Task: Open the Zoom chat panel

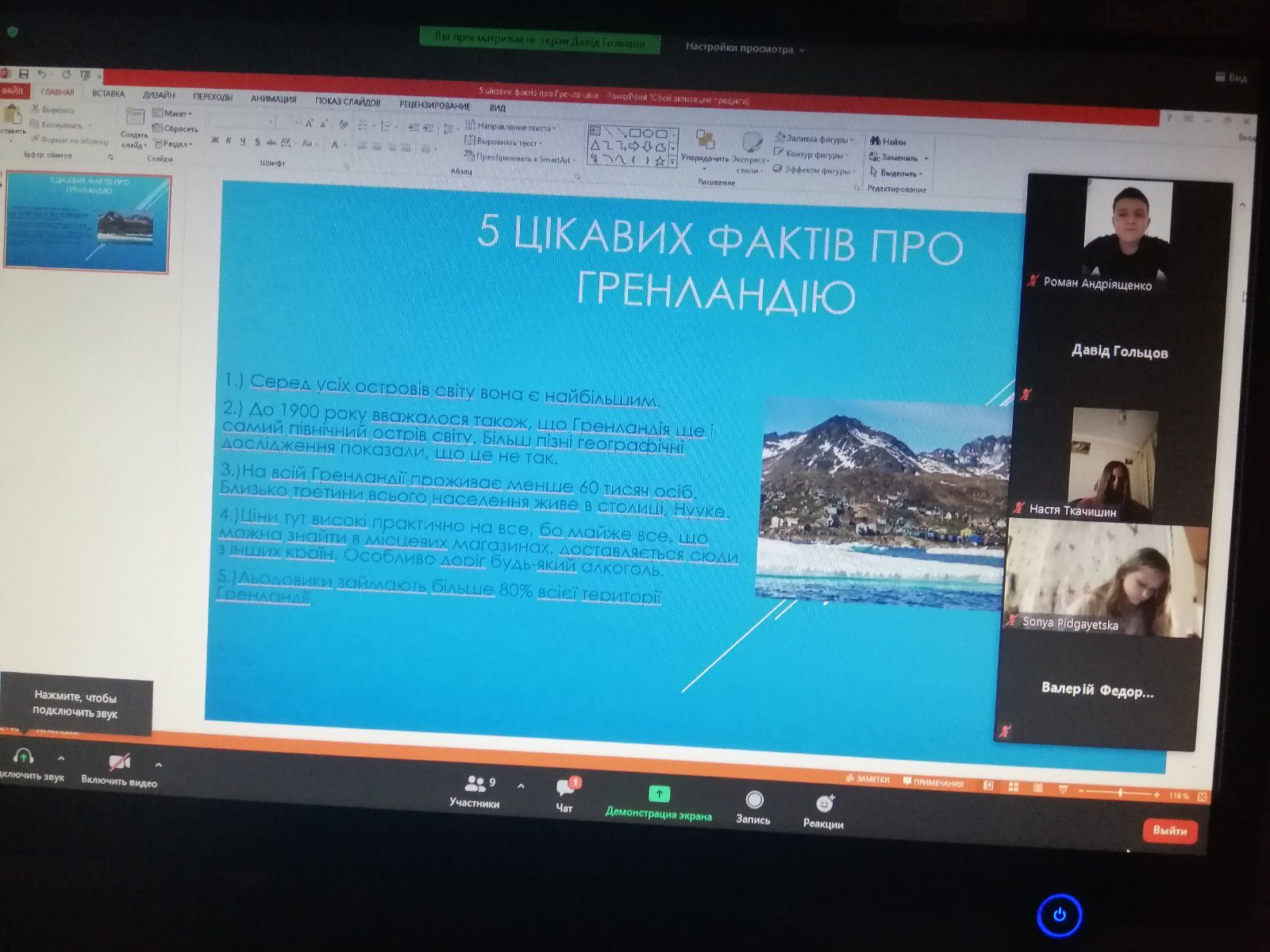Action: (565, 789)
